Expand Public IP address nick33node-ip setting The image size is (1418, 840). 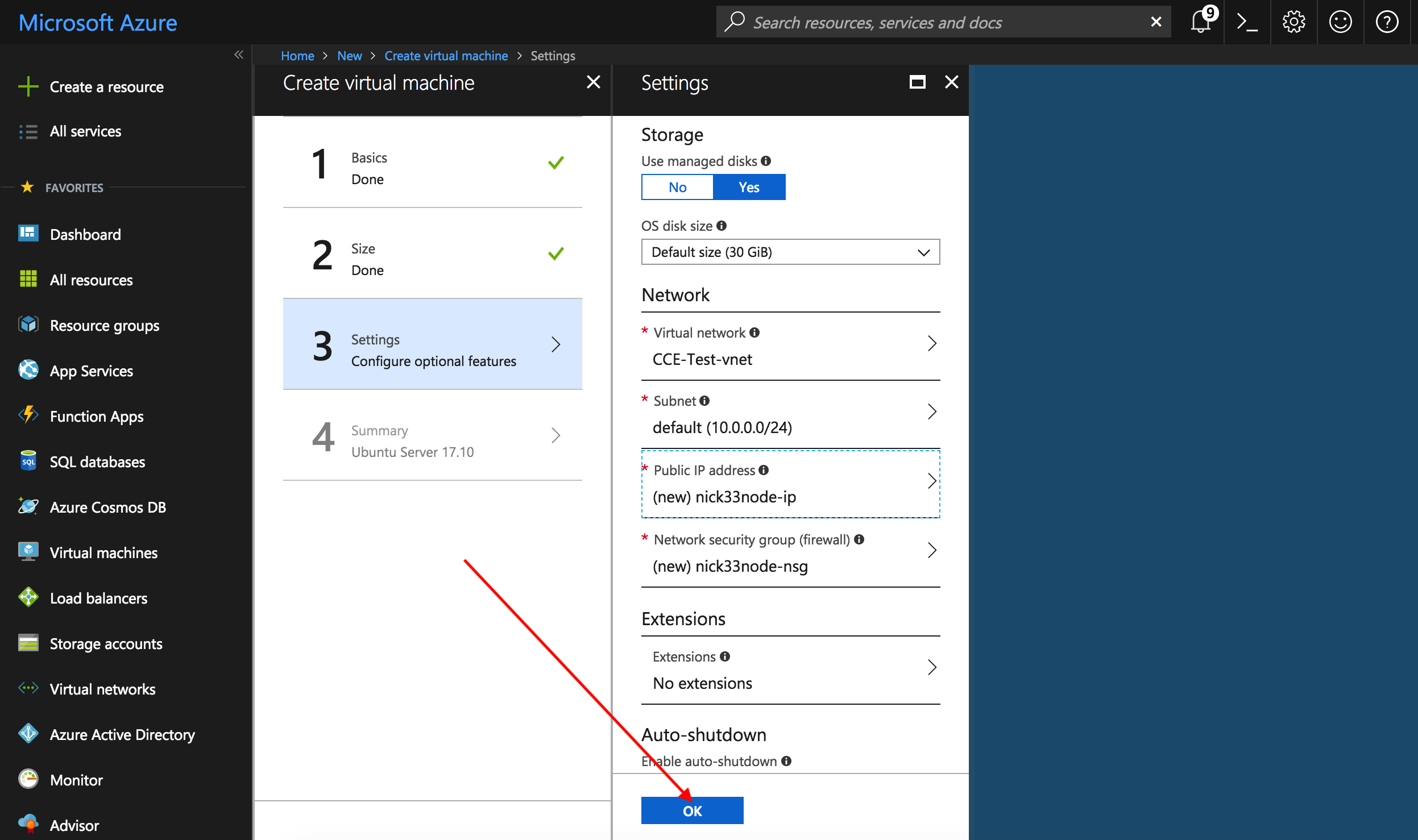[790, 484]
